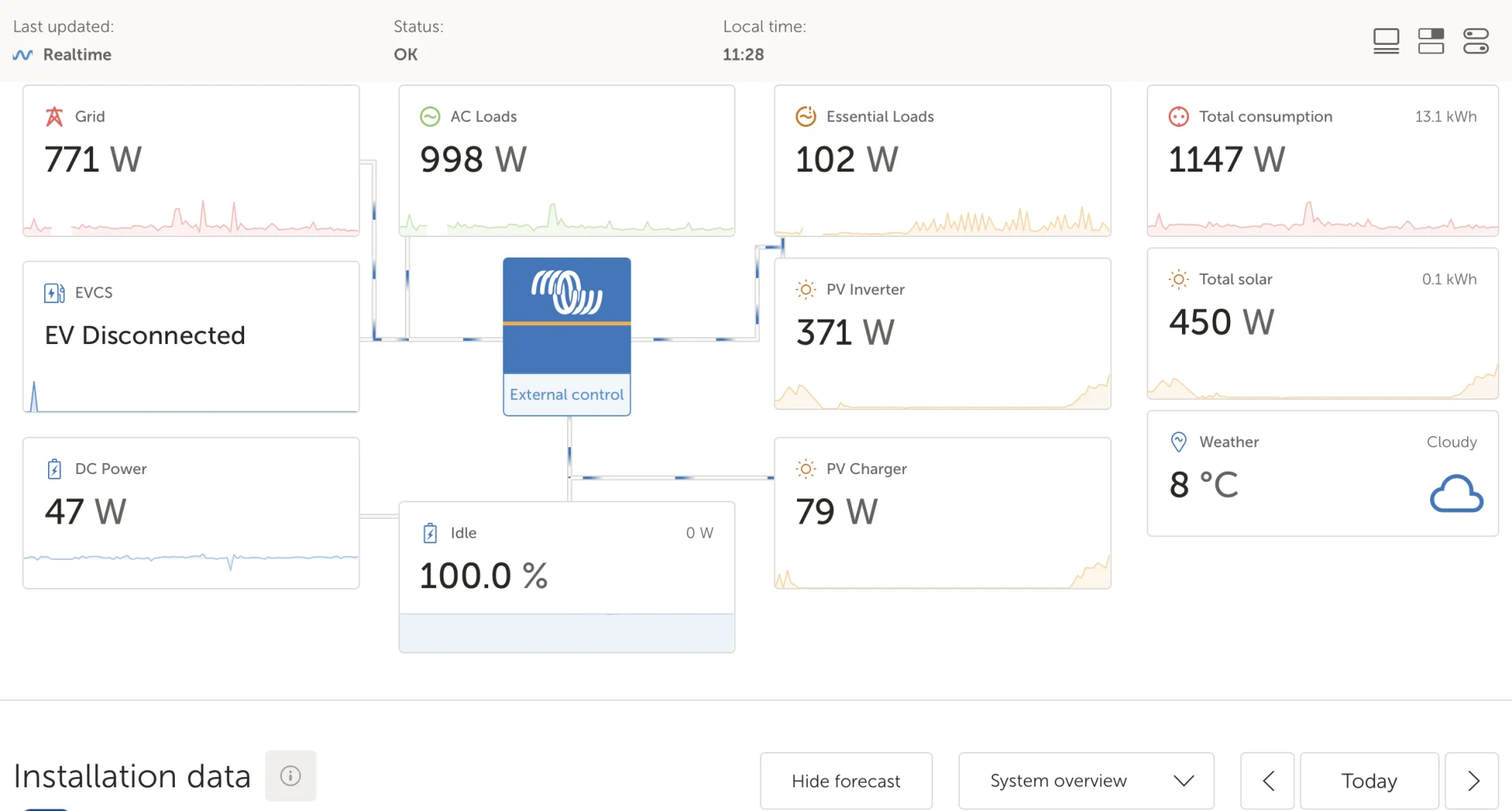This screenshot has height=811, width=1512.
Task: Click the Hide forecast button
Action: pos(846,780)
